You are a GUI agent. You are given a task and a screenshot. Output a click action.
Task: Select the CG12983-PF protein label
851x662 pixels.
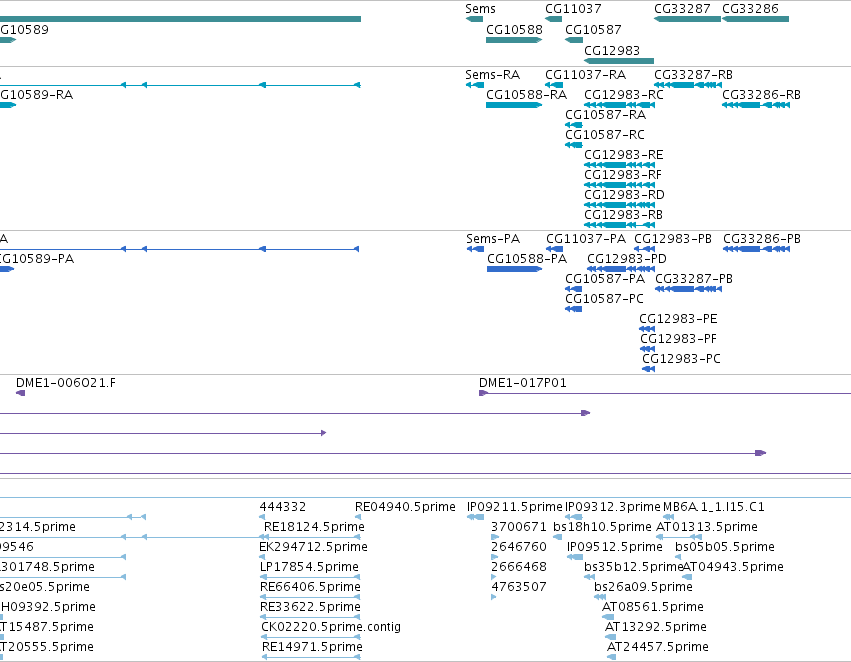click(678, 339)
